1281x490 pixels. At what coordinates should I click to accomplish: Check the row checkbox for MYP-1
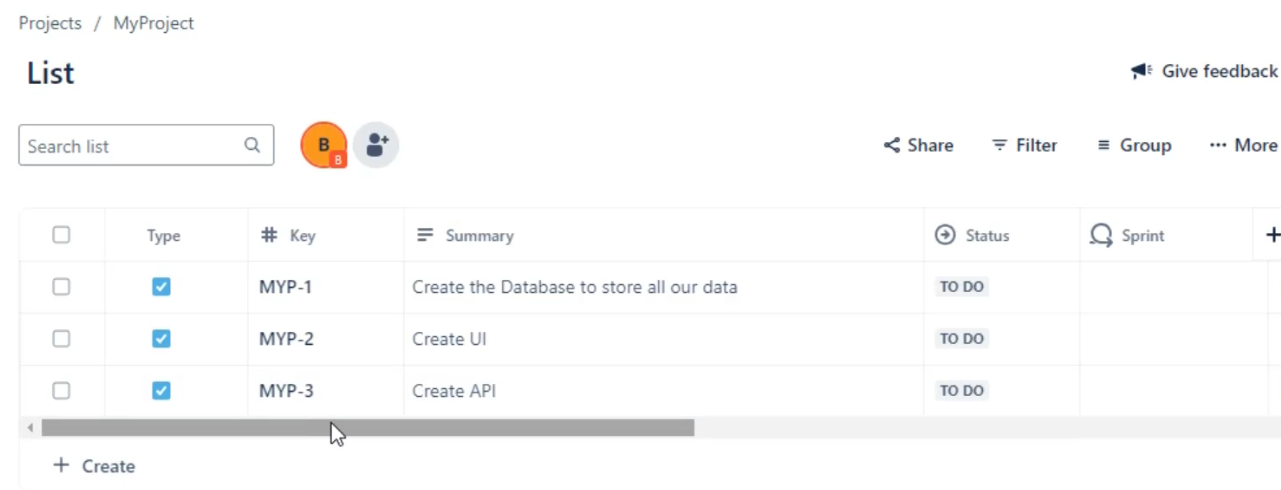point(61,287)
